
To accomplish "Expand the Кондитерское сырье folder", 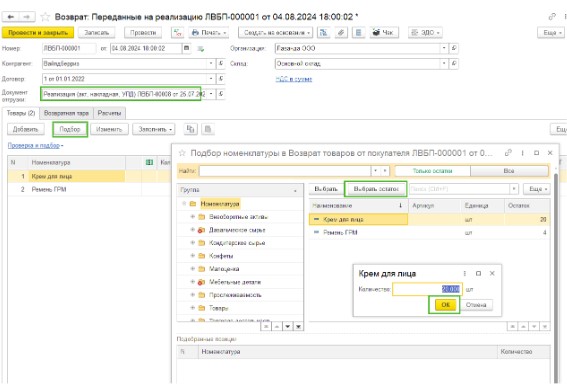I will coord(192,243).
